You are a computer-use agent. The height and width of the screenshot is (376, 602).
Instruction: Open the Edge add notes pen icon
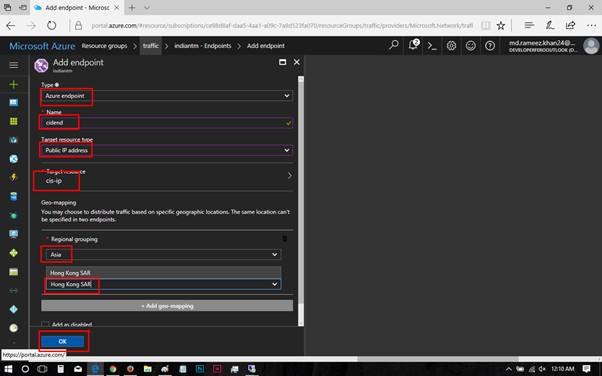pyautogui.click(x=550, y=25)
